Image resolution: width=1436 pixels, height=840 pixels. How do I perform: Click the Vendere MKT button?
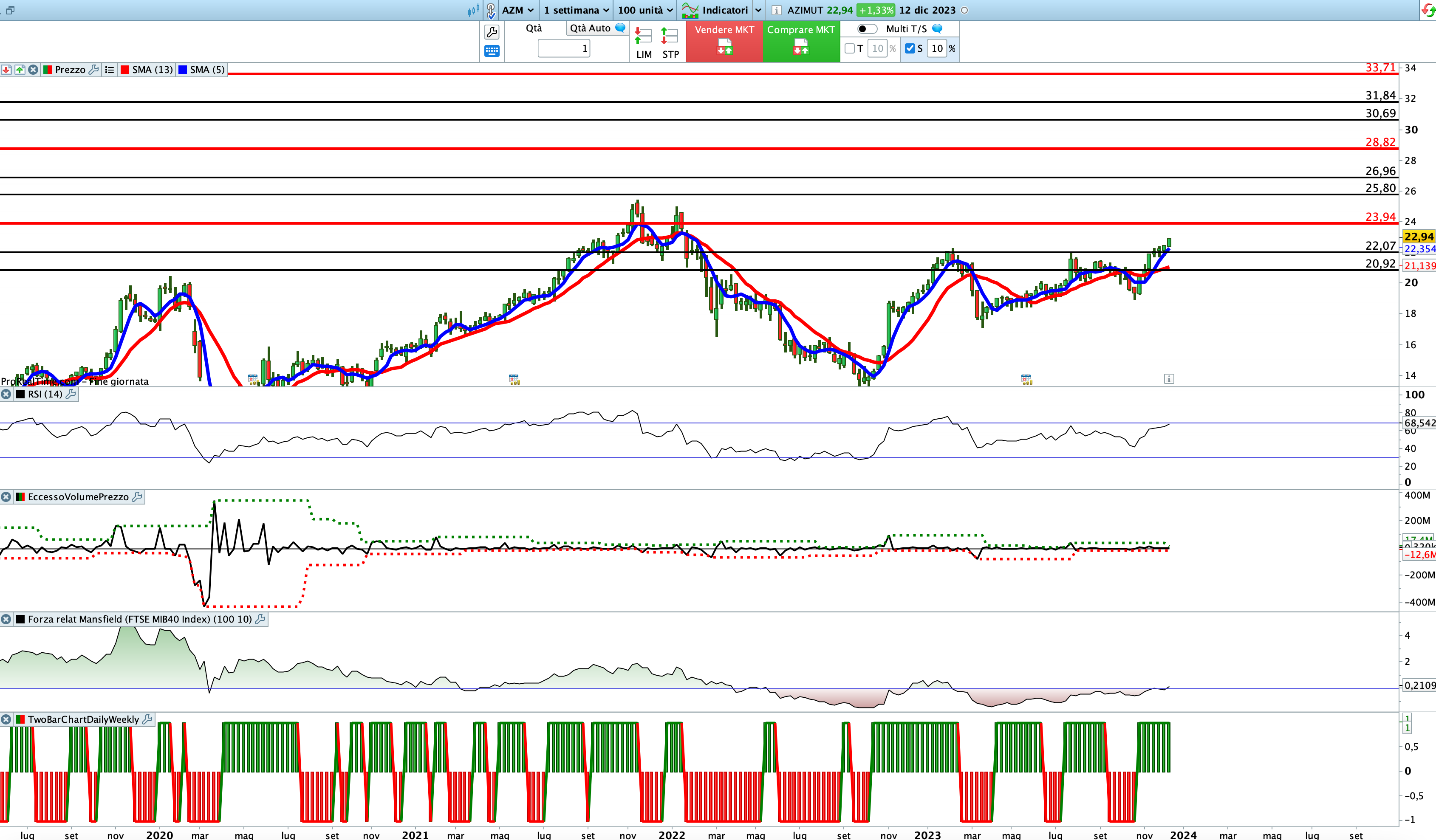[724, 41]
